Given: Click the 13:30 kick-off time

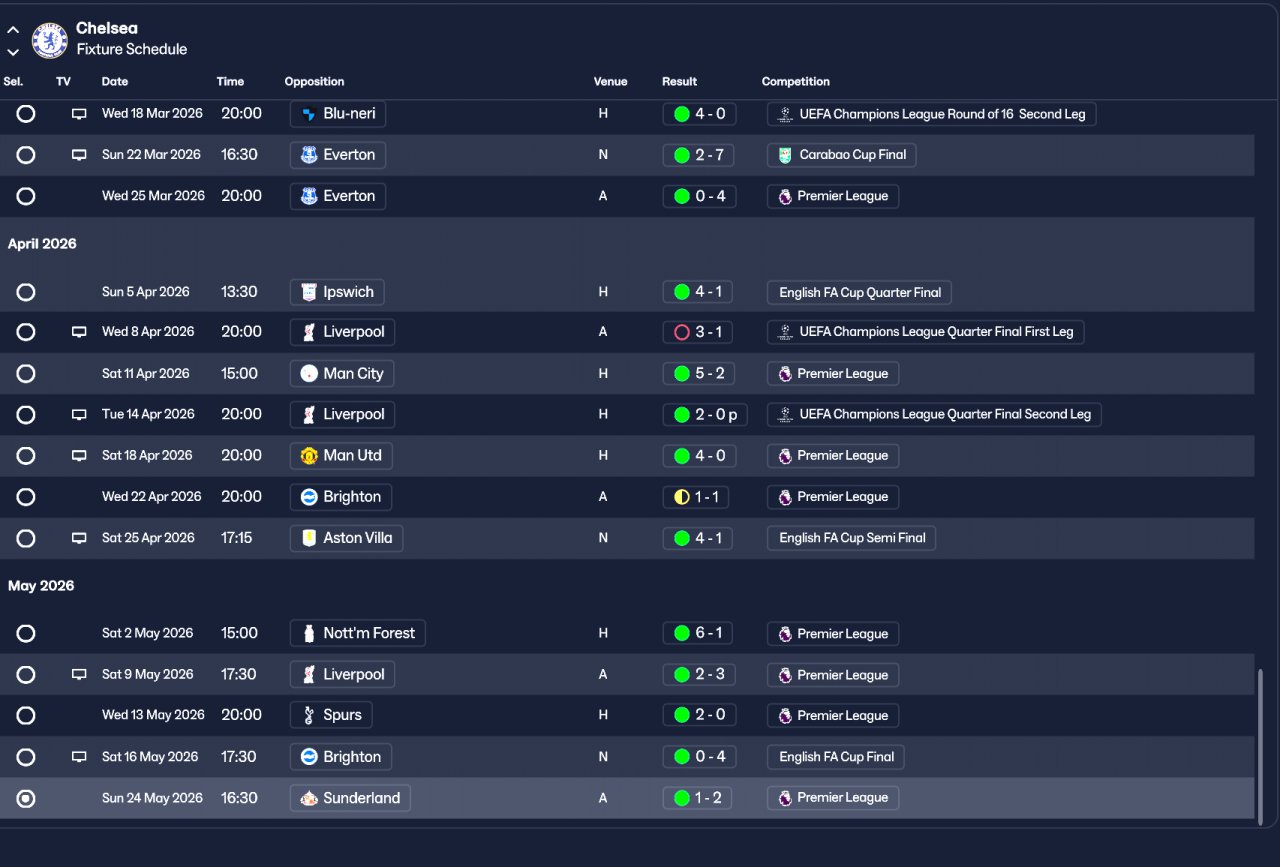Looking at the screenshot, I should [241, 292].
